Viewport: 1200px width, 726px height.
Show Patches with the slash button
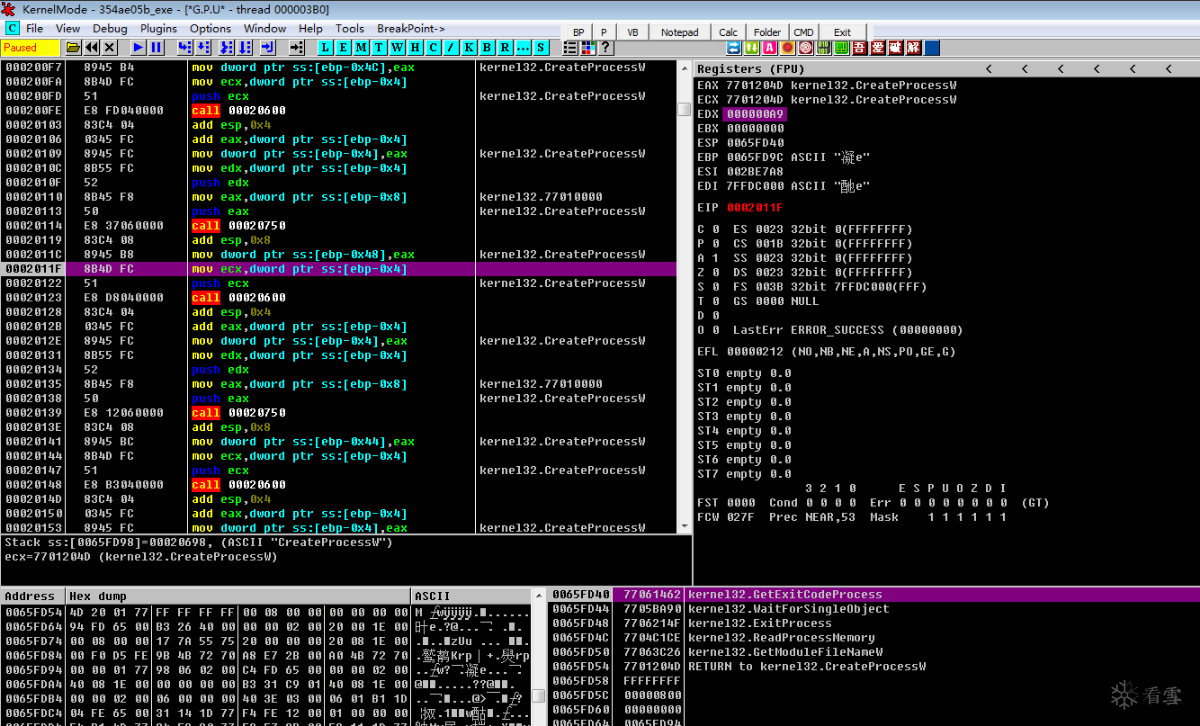pos(451,47)
